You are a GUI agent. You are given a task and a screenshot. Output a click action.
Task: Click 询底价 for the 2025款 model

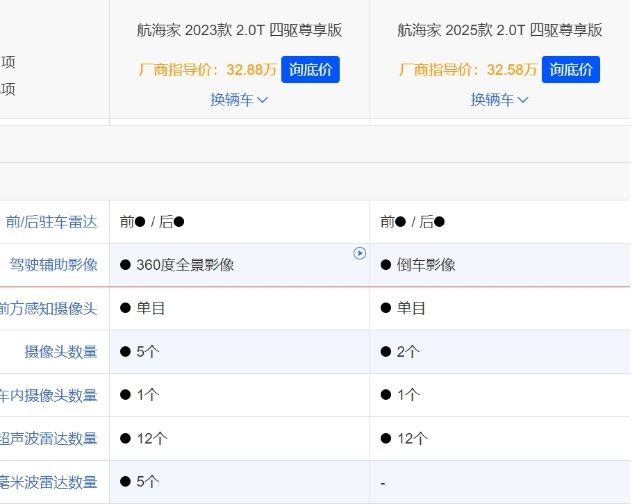click(x=571, y=69)
